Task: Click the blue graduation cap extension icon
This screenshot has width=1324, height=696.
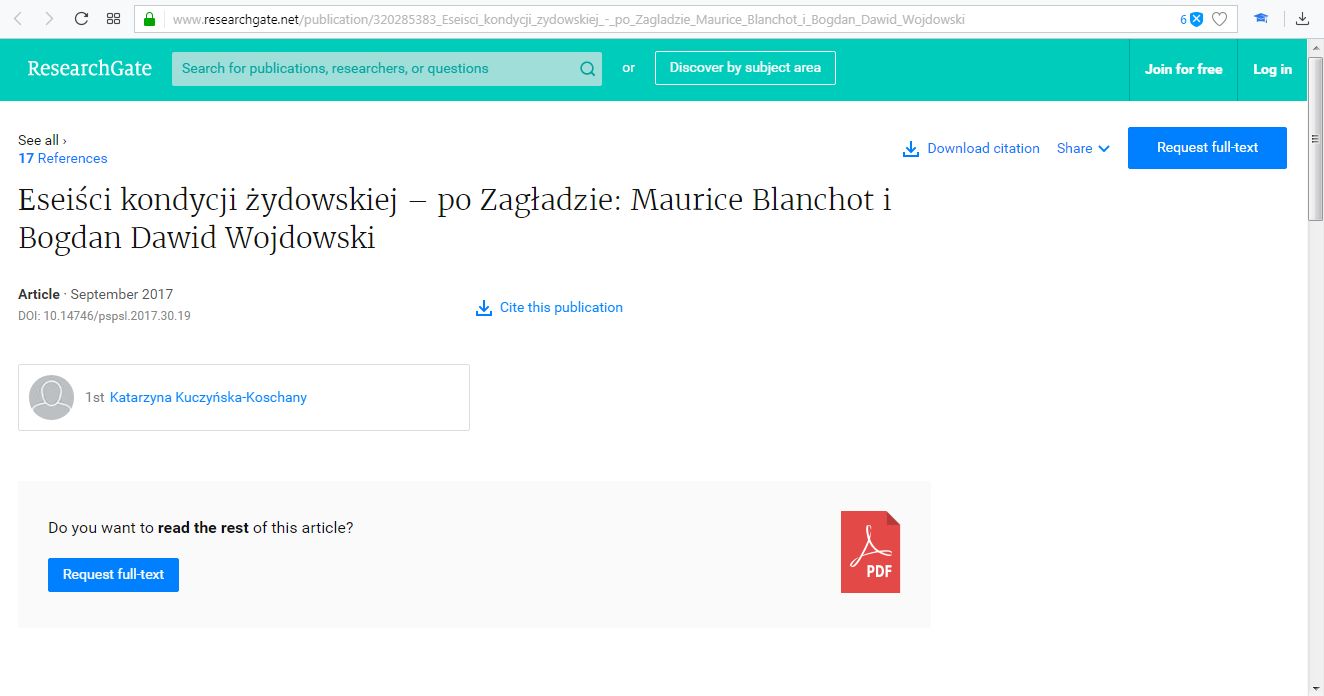Action: click(x=1260, y=18)
